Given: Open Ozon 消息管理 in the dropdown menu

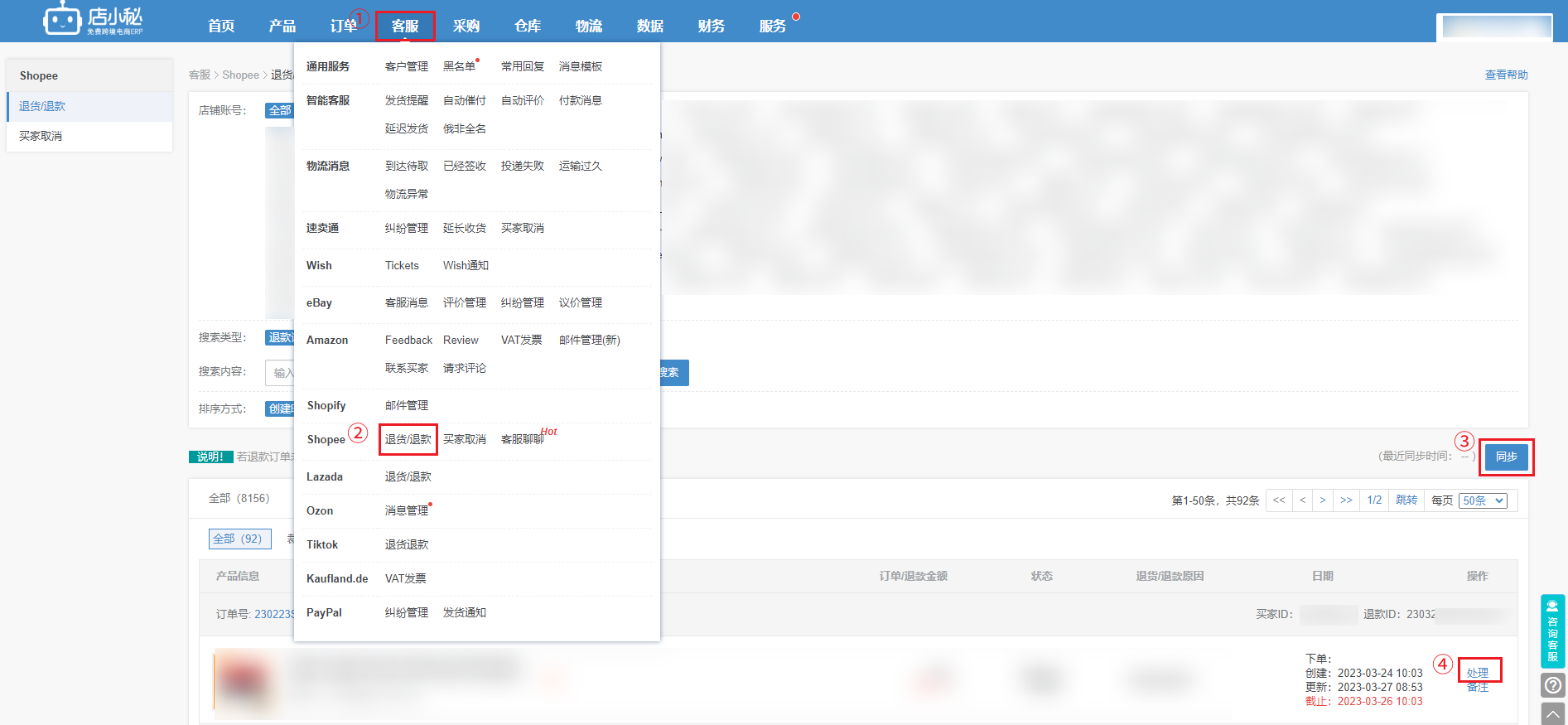Looking at the screenshot, I should click(x=407, y=510).
